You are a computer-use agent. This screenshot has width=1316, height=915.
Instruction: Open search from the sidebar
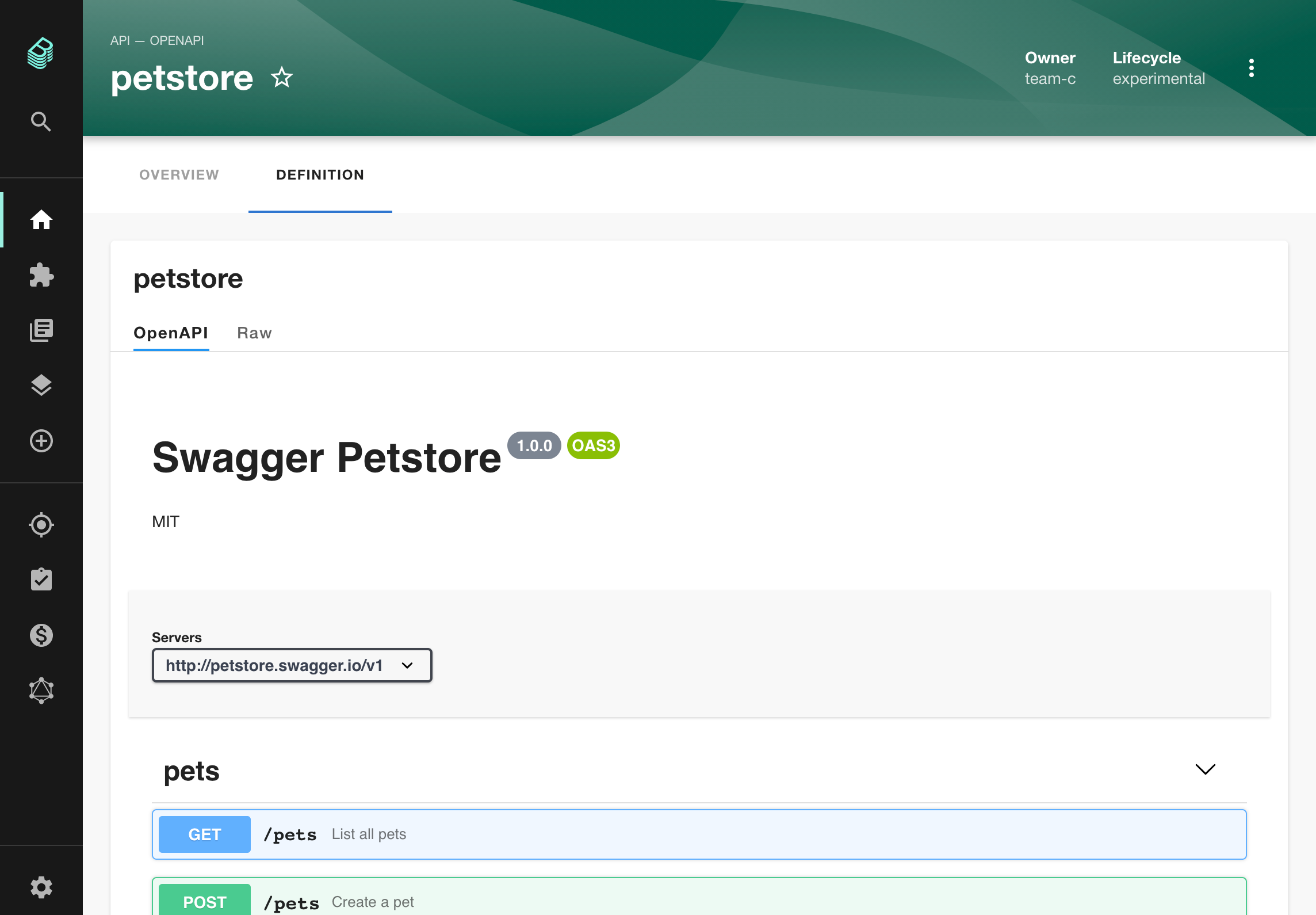40,121
